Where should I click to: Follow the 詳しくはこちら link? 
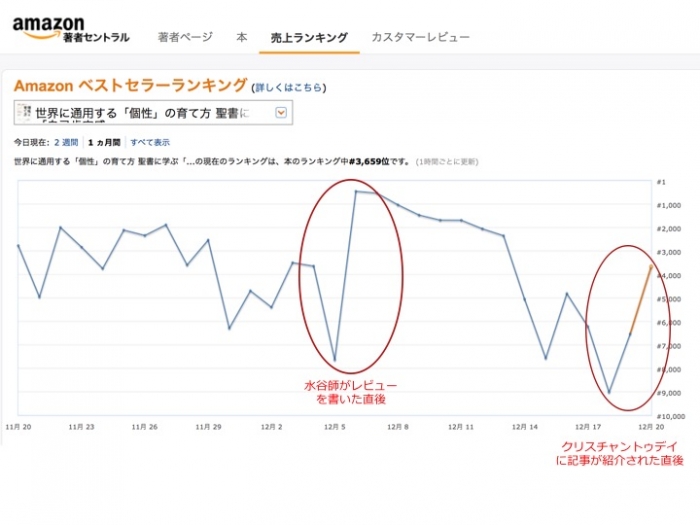pyautogui.click(x=288, y=88)
